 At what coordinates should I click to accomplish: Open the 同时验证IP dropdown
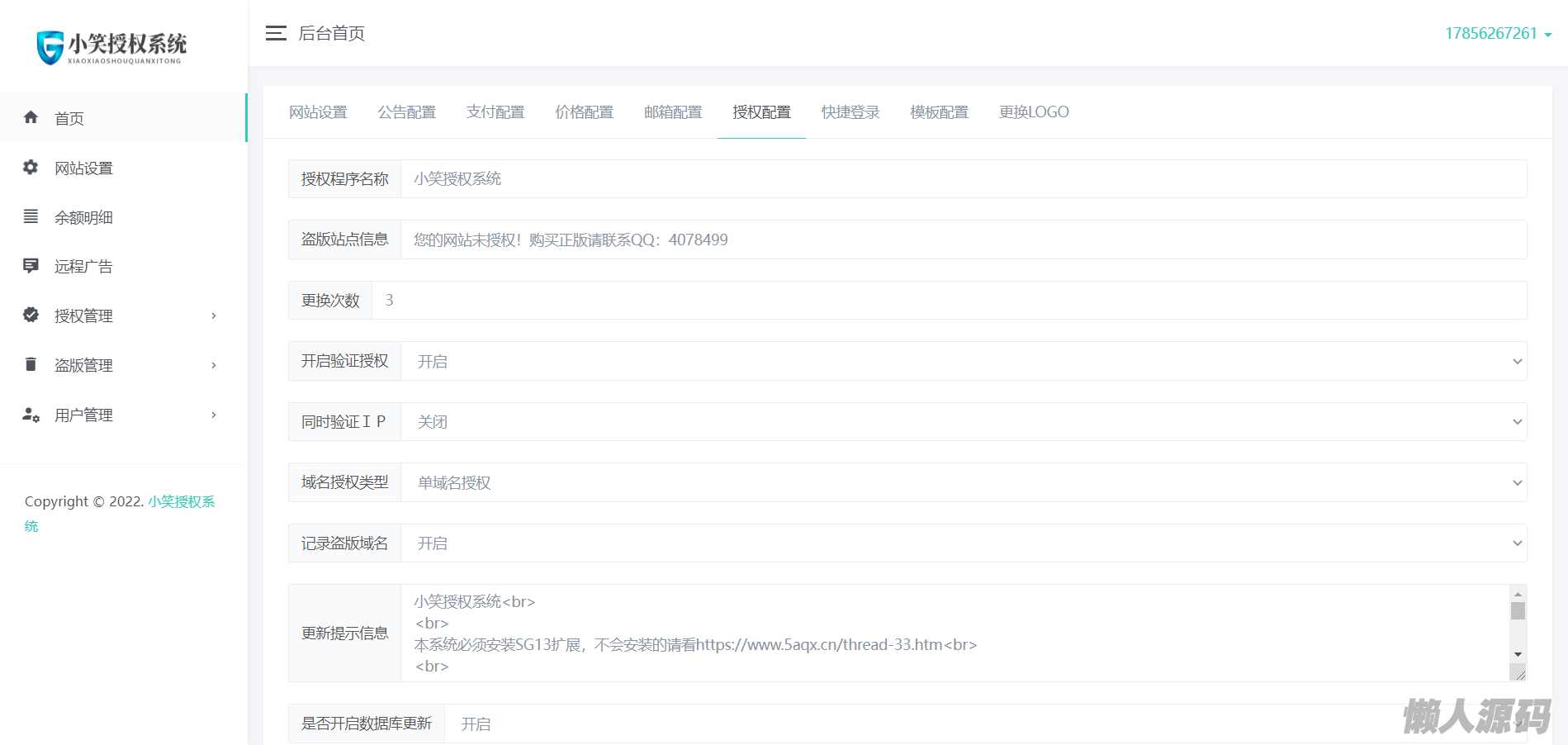coord(963,422)
